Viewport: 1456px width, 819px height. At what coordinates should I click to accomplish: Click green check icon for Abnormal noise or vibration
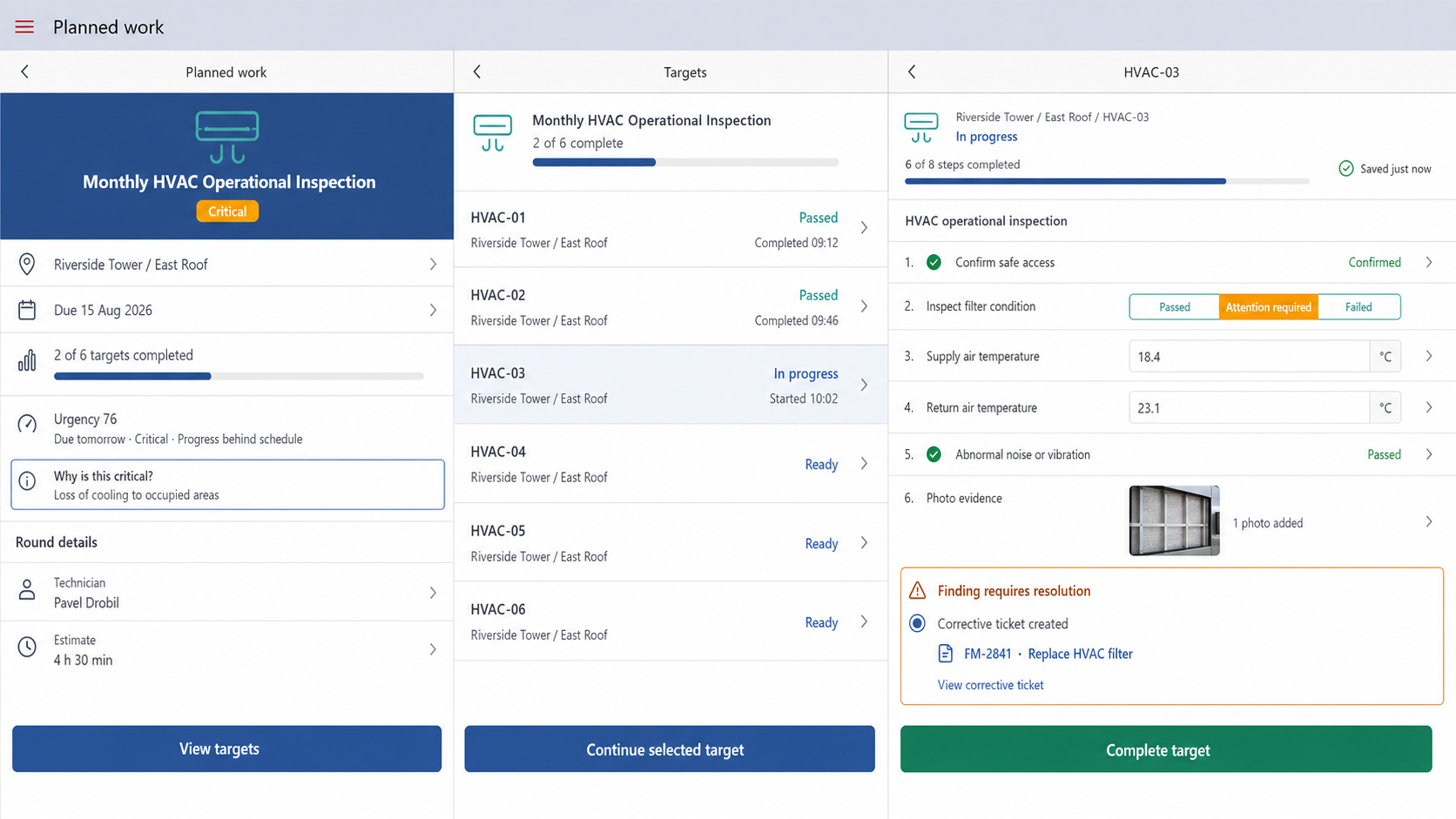tap(934, 454)
